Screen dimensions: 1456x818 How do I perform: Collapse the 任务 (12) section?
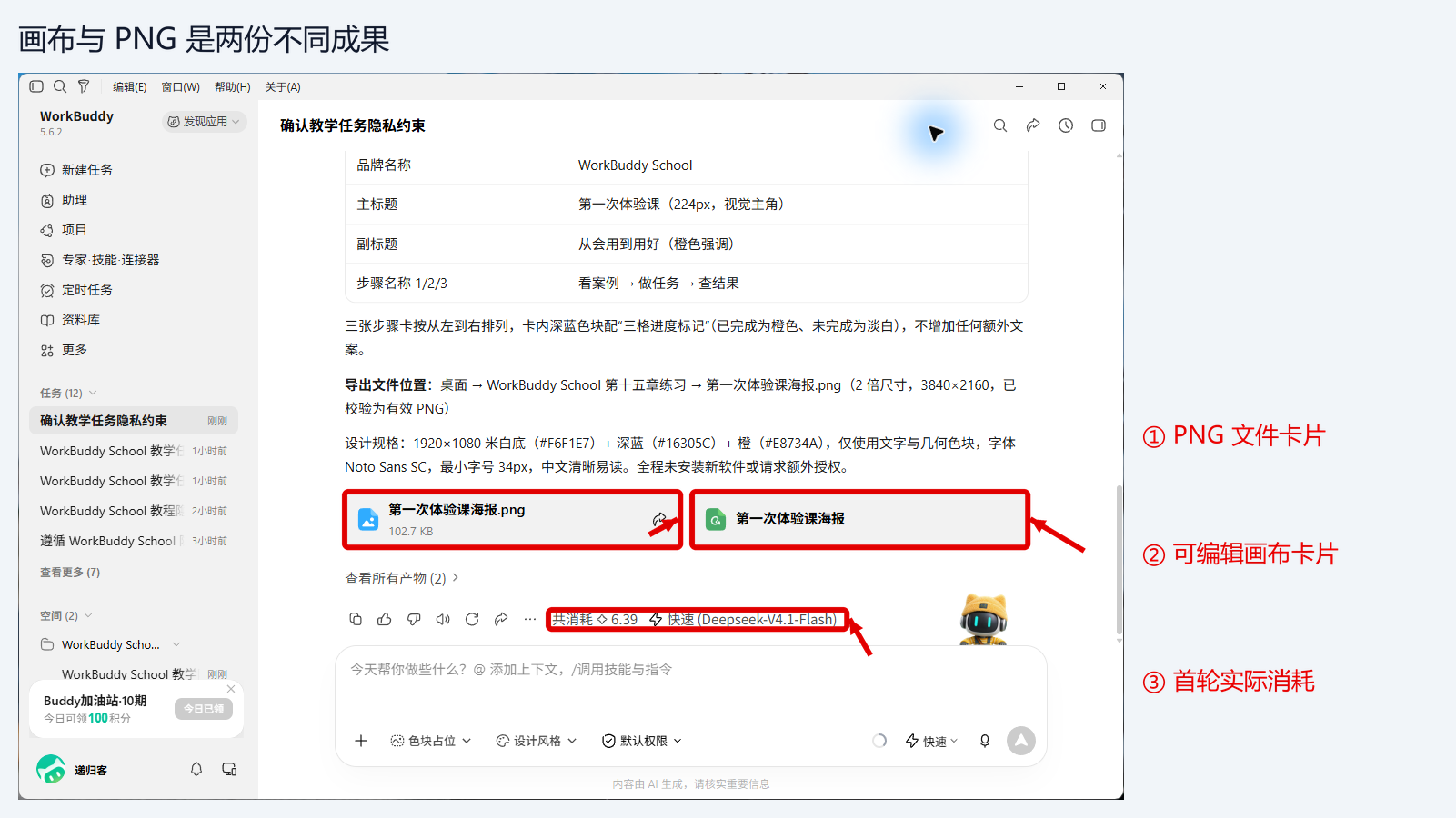click(68, 393)
